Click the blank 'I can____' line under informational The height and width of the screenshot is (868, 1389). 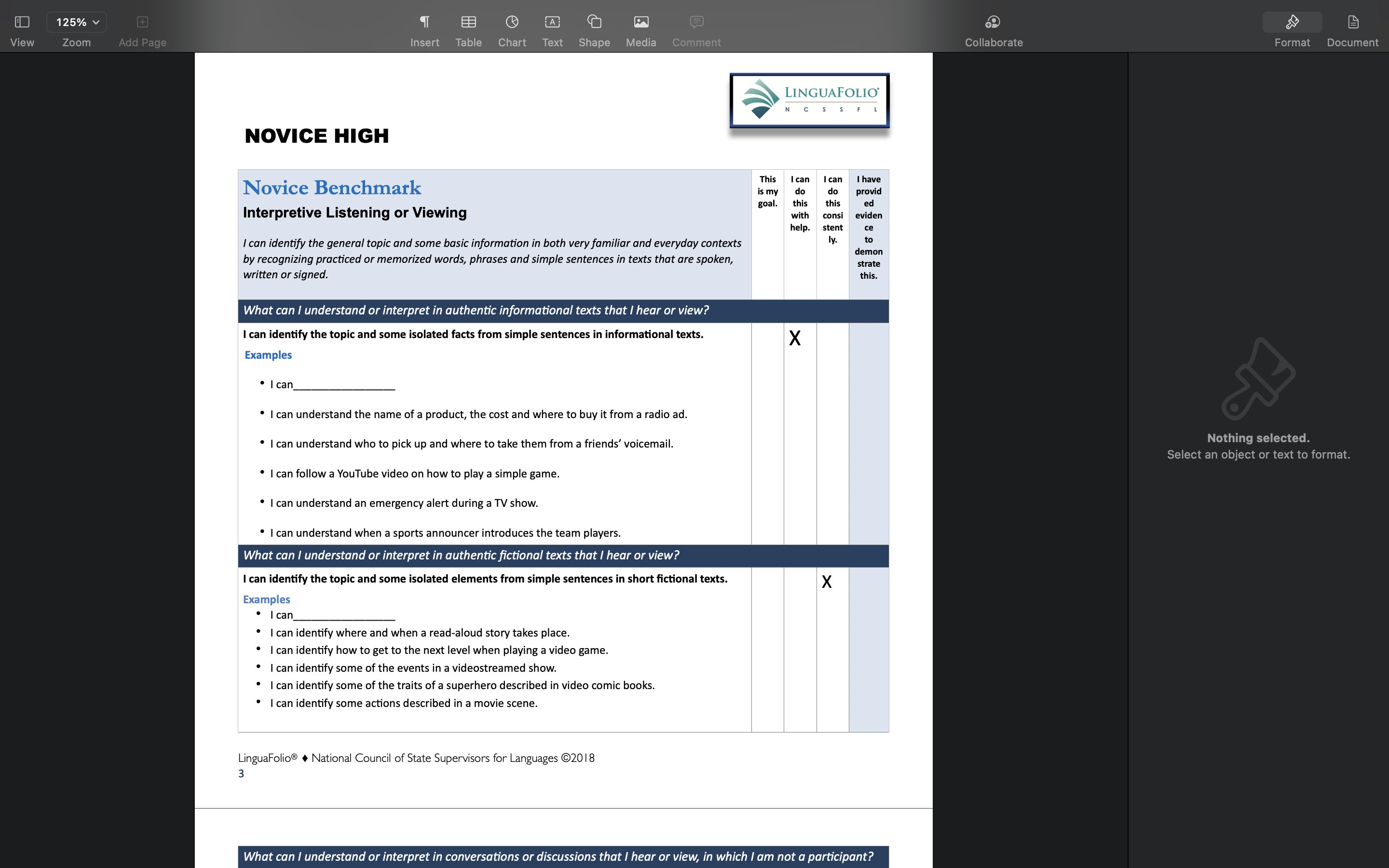[332, 385]
